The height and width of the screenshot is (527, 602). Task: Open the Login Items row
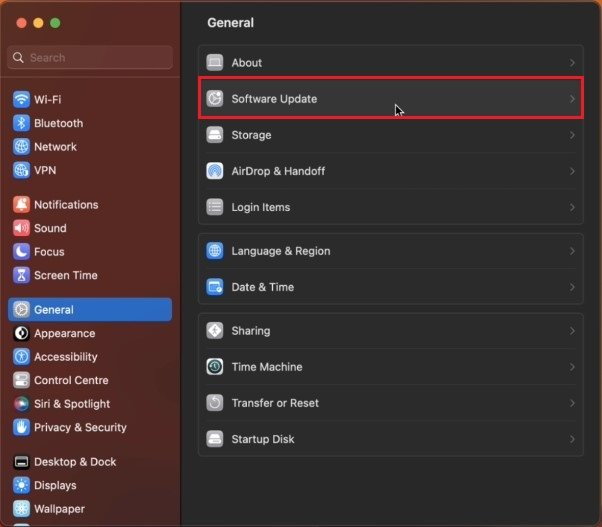pyautogui.click(x=390, y=207)
